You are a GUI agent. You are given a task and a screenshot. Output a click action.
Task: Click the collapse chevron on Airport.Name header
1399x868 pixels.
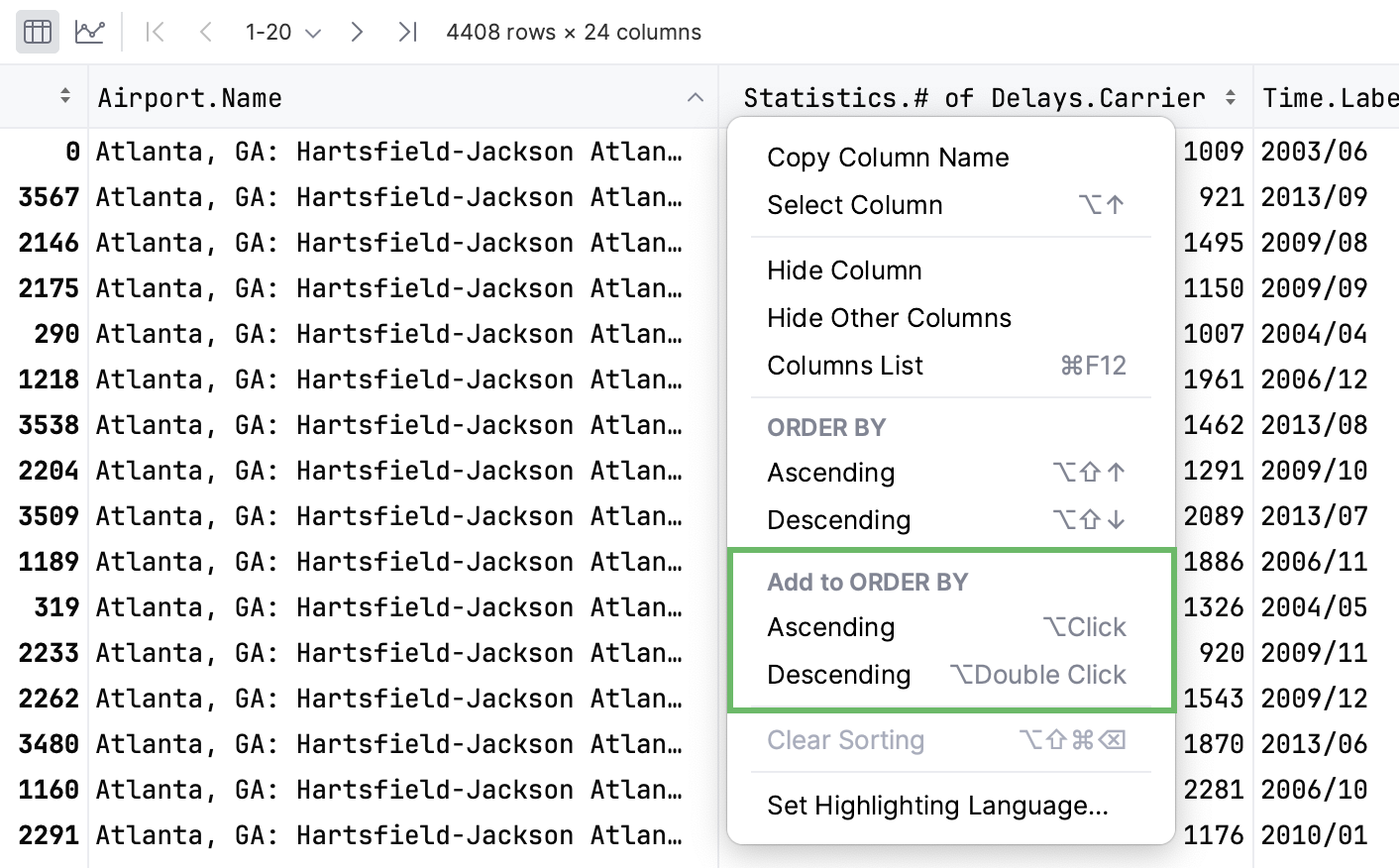[695, 97]
